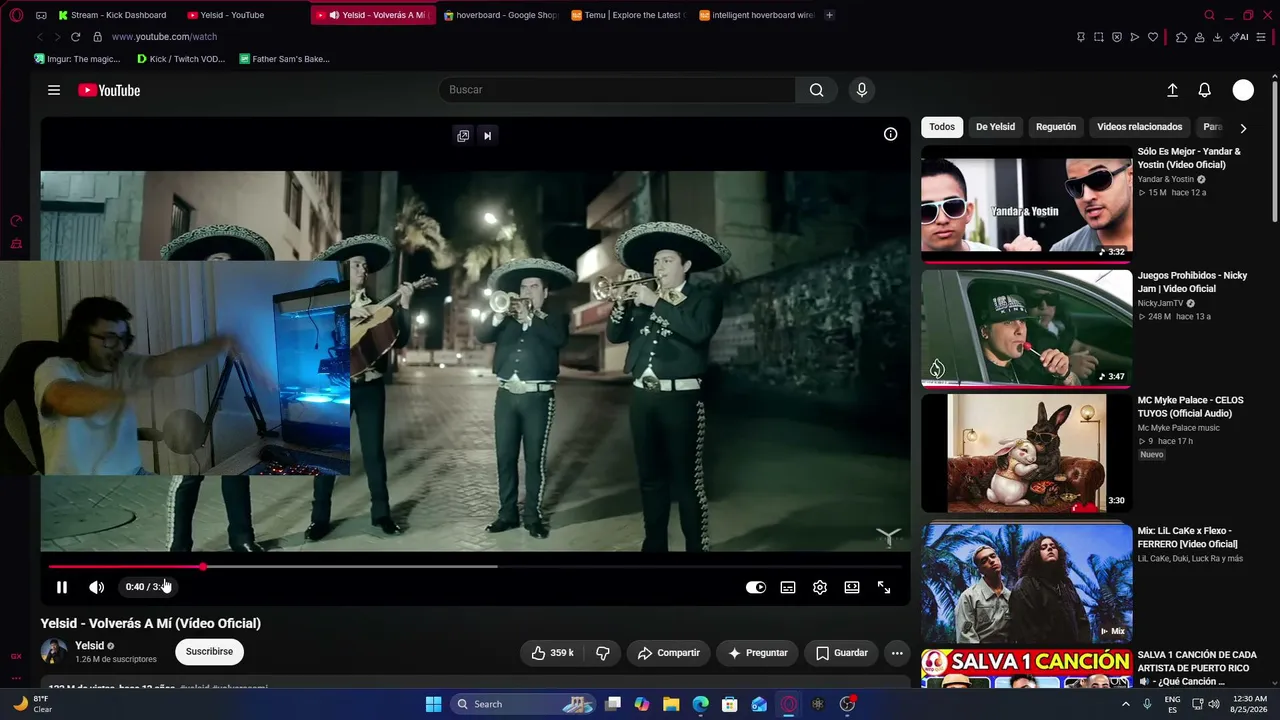Like the video with 359 k likes
Screen dimensions: 1280x720
click(552, 653)
